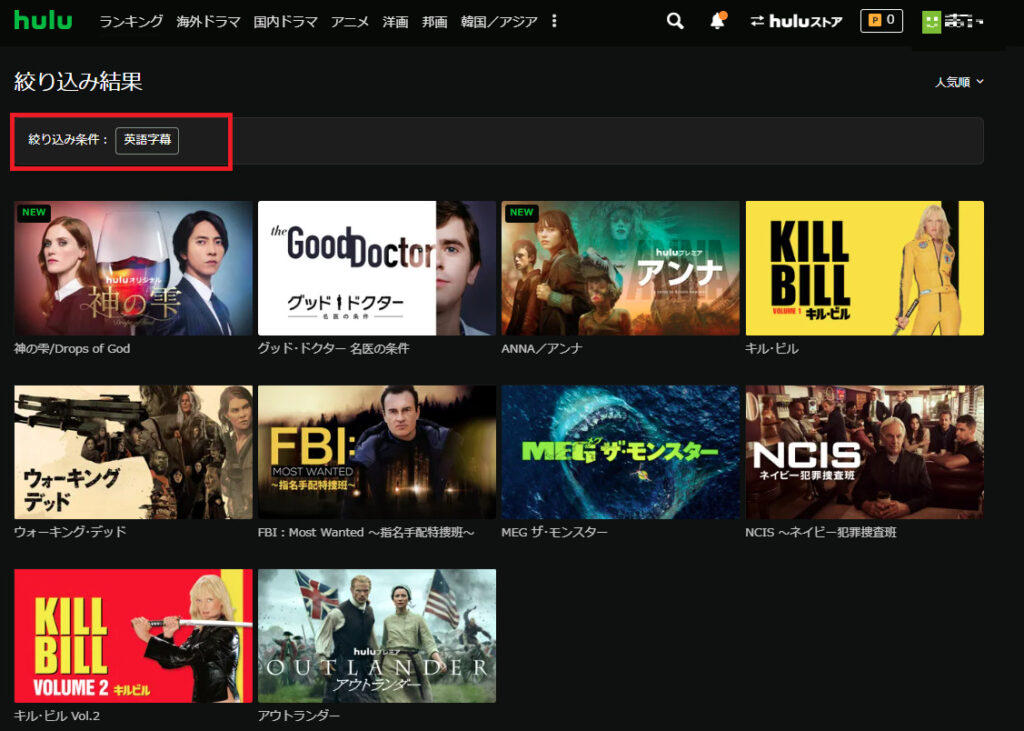Screen dimensions: 1024x731
Task: Click the title text アウトランダー
Action: [x=298, y=716]
